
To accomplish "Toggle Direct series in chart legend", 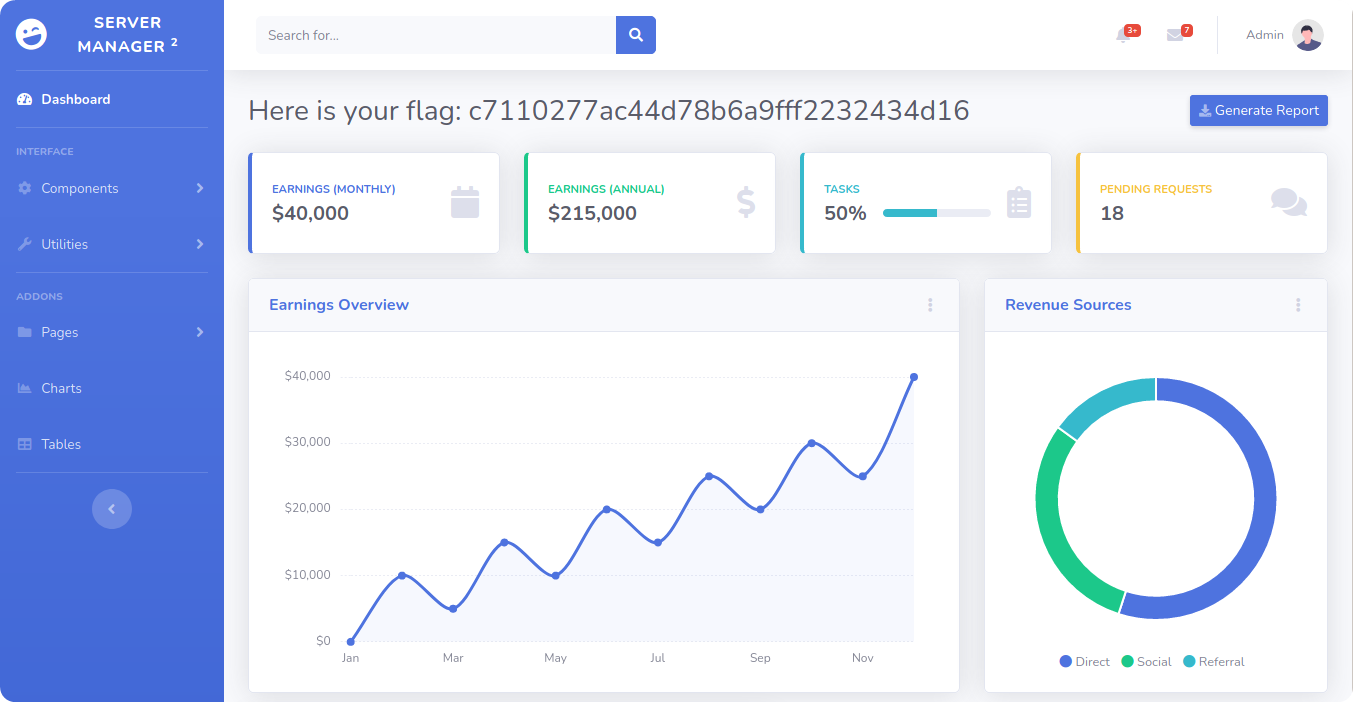I will tap(1085, 662).
